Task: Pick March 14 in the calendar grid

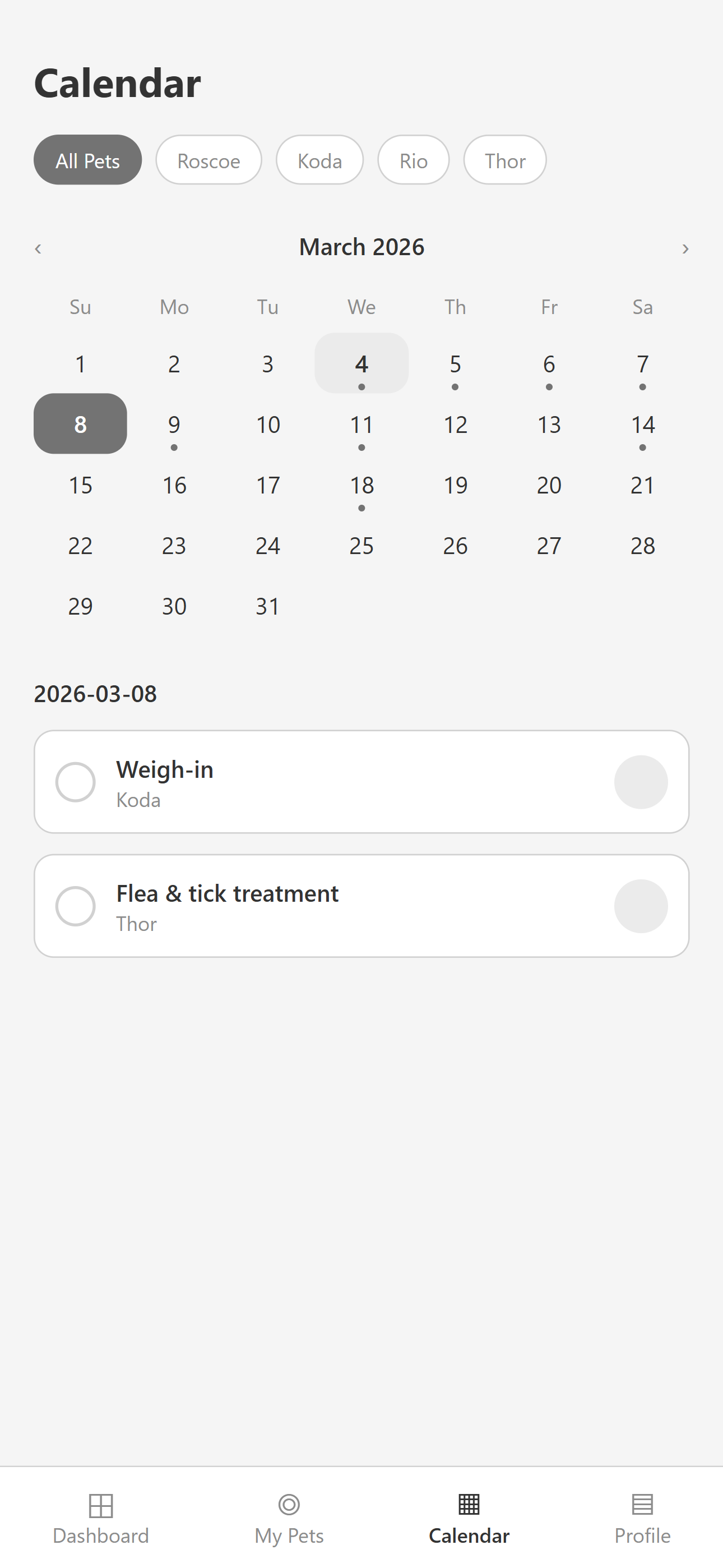Action: point(643,425)
